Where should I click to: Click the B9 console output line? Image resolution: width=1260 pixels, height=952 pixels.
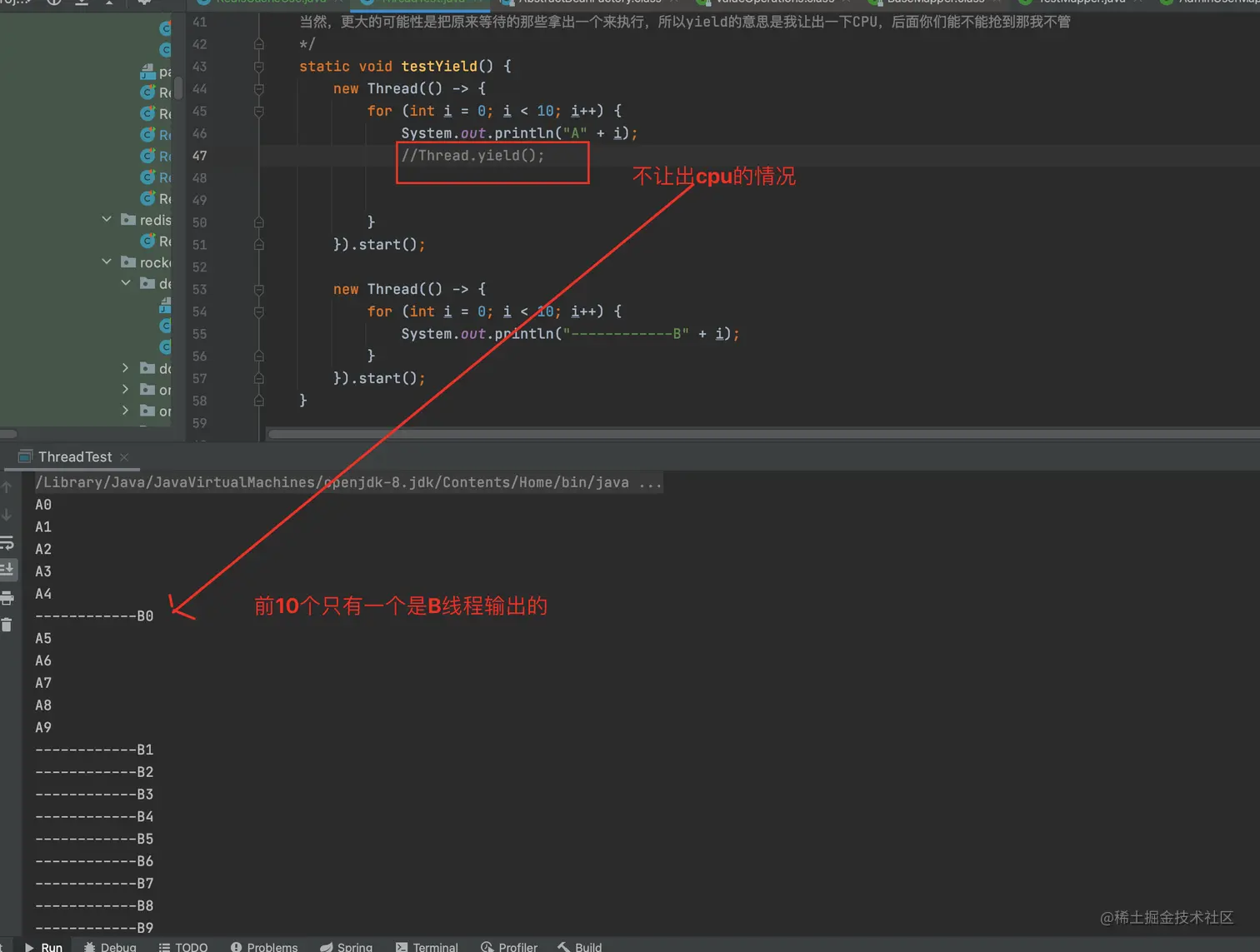(x=94, y=928)
